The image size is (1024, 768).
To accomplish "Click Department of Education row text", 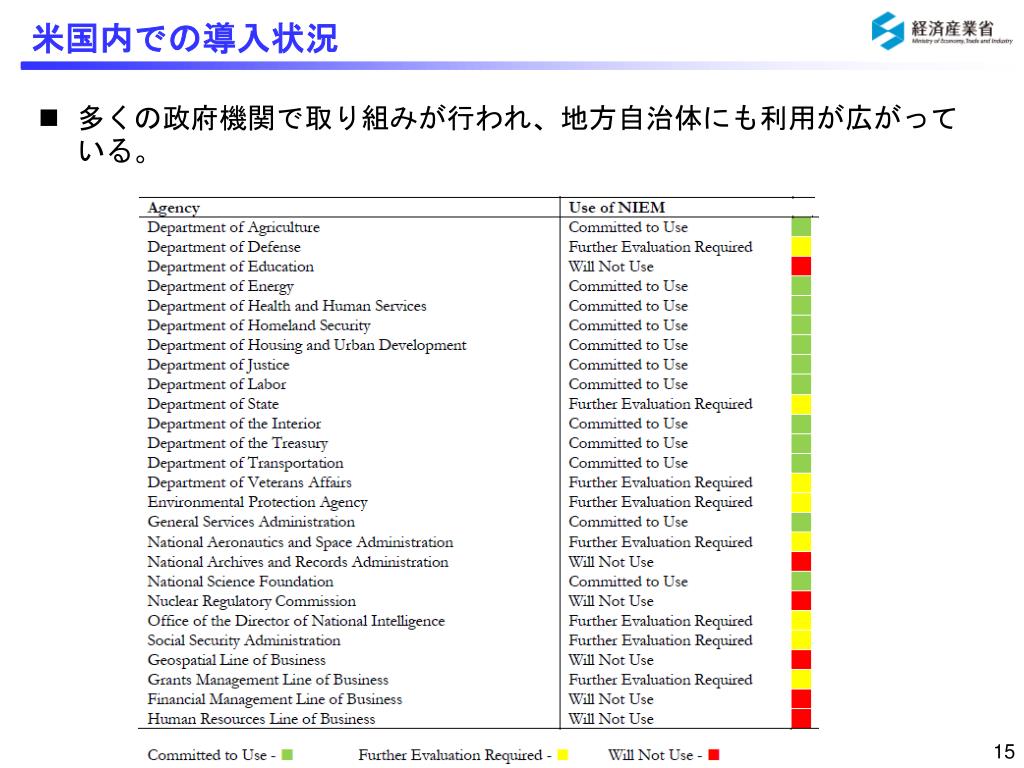I will point(231,267).
